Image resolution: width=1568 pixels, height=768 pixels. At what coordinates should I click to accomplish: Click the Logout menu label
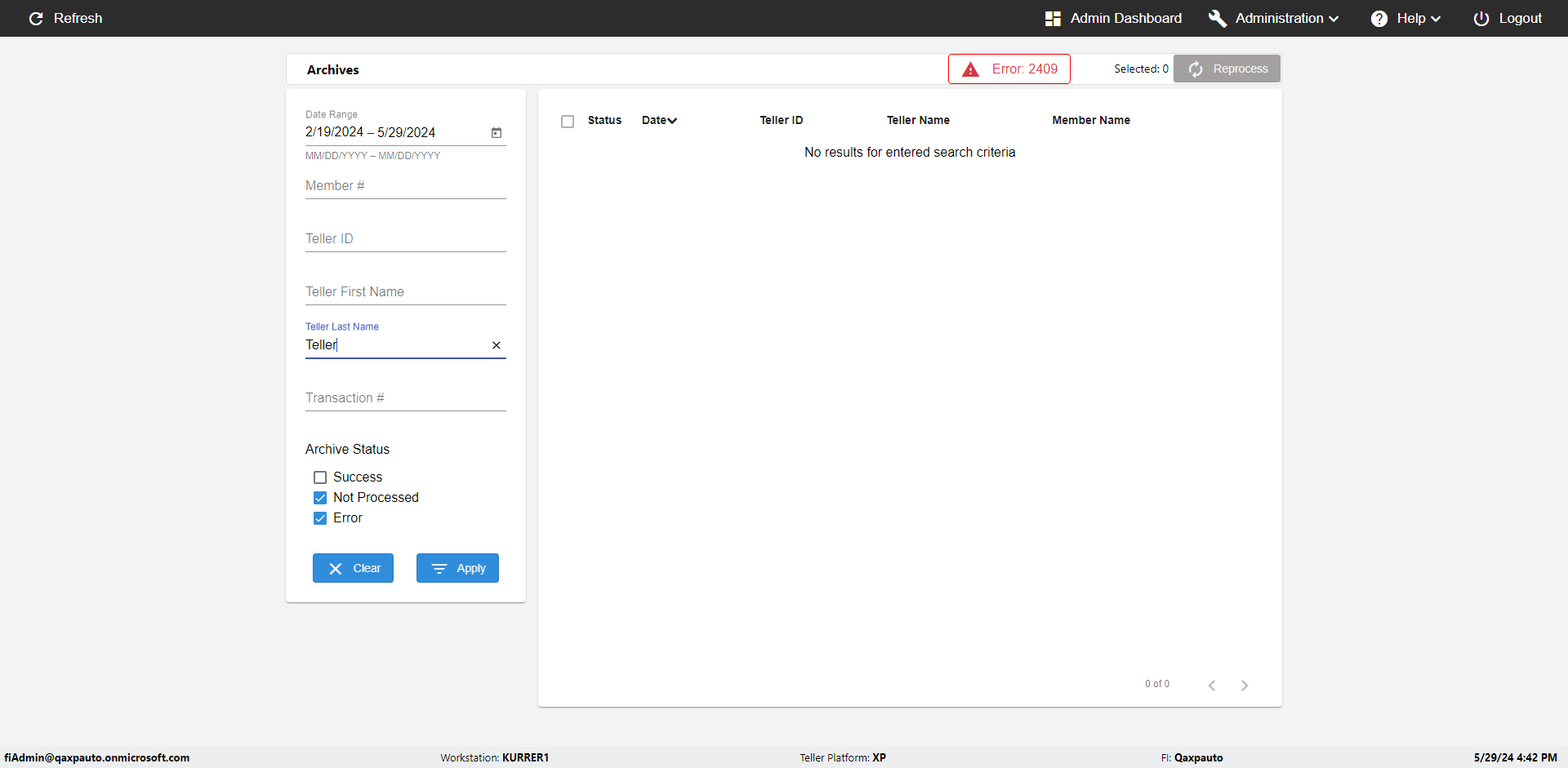coord(1520,18)
